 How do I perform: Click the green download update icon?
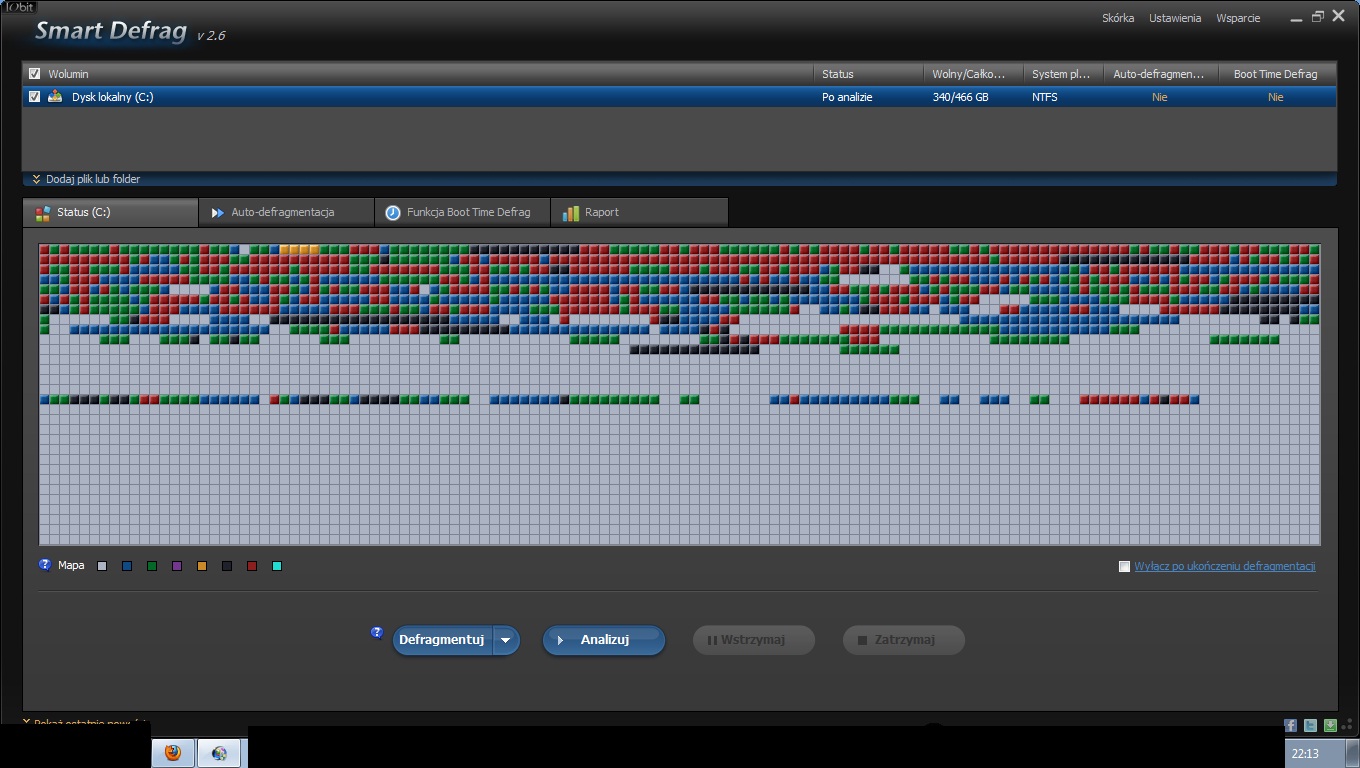point(1330,726)
